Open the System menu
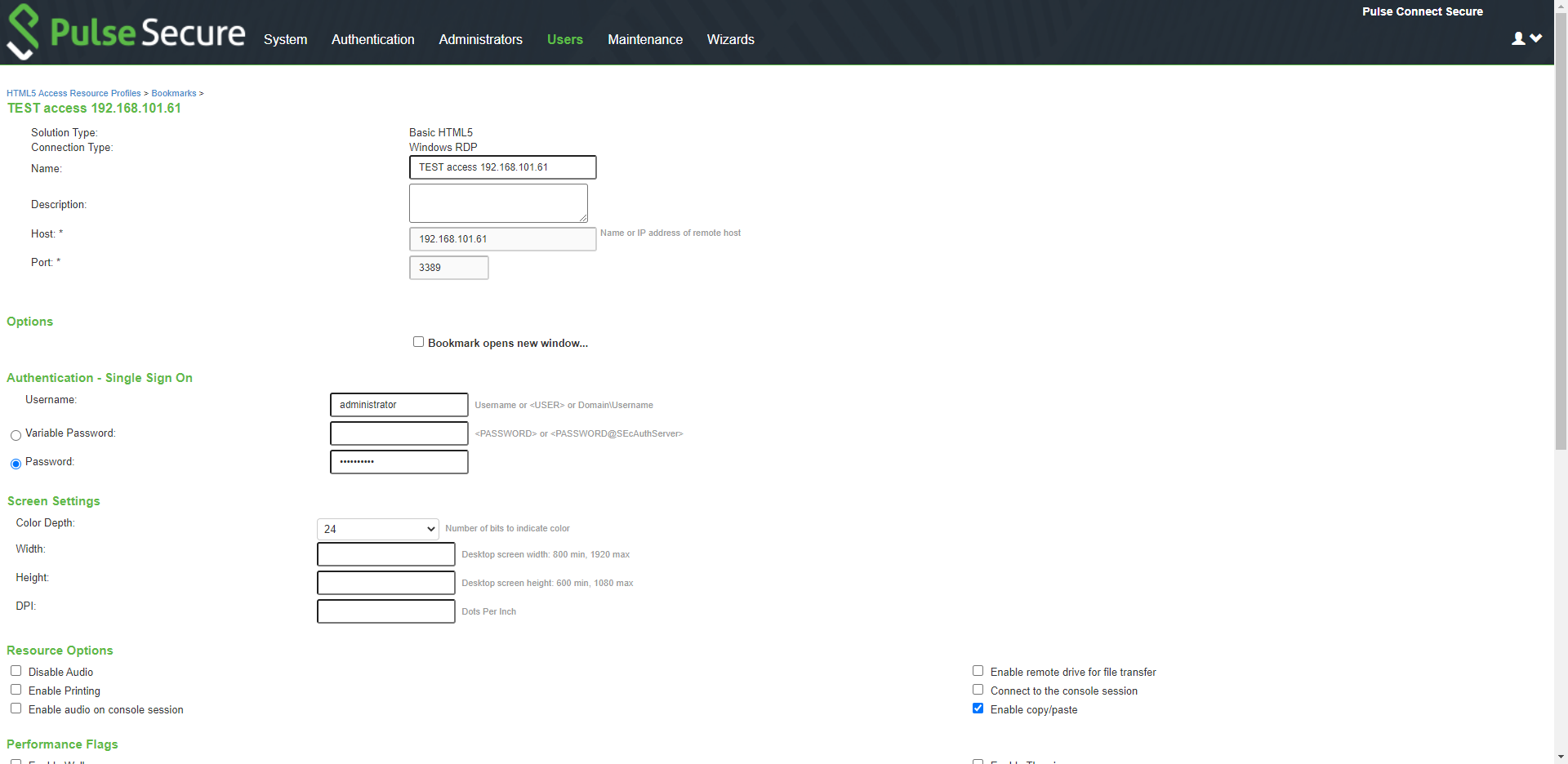The width and height of the screenshot is (1568, 764). [x=285, y=39]
